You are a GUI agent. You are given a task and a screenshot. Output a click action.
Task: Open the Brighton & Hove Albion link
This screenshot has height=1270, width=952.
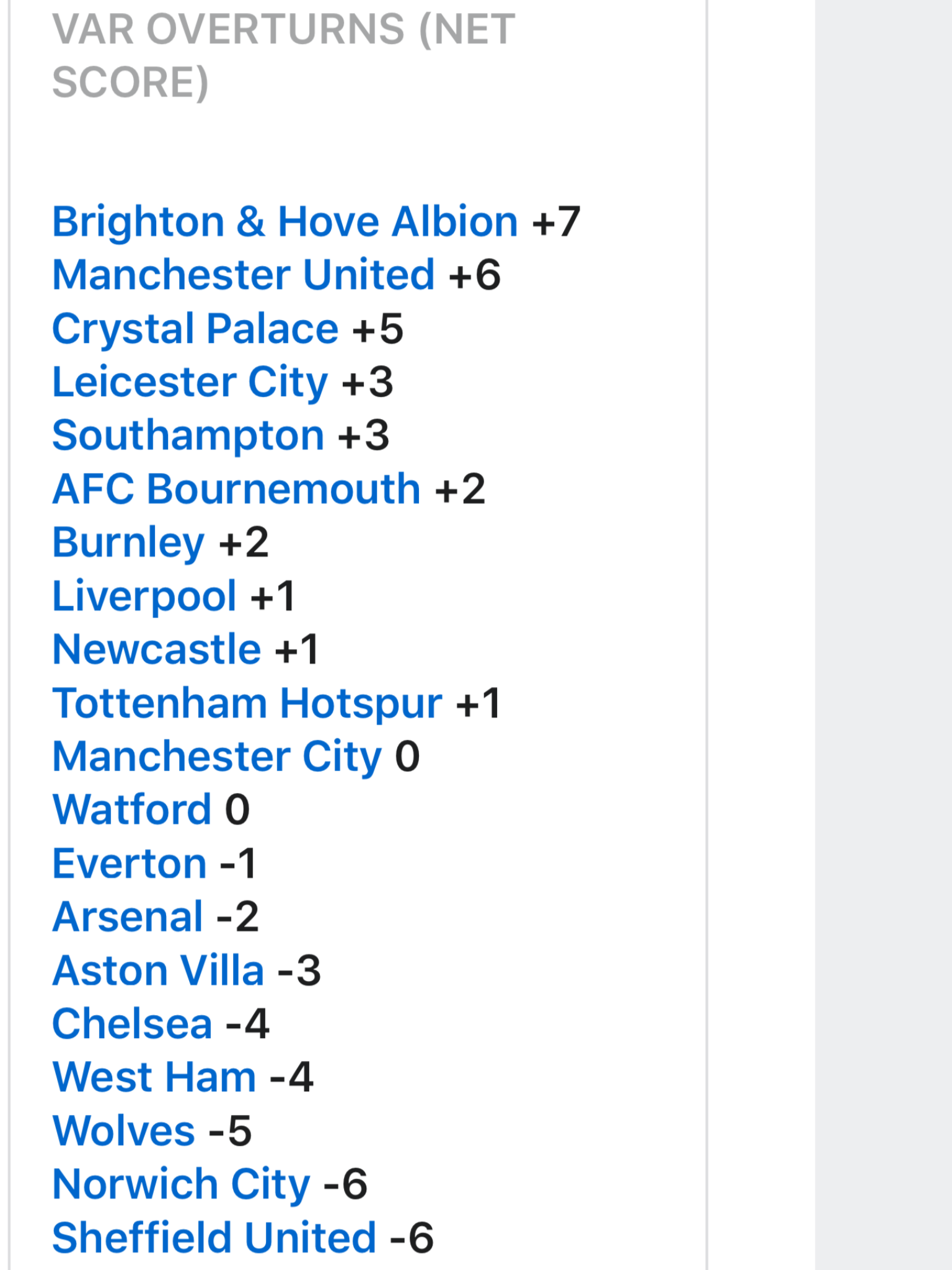pyautogui.click(x=285, y=222)
